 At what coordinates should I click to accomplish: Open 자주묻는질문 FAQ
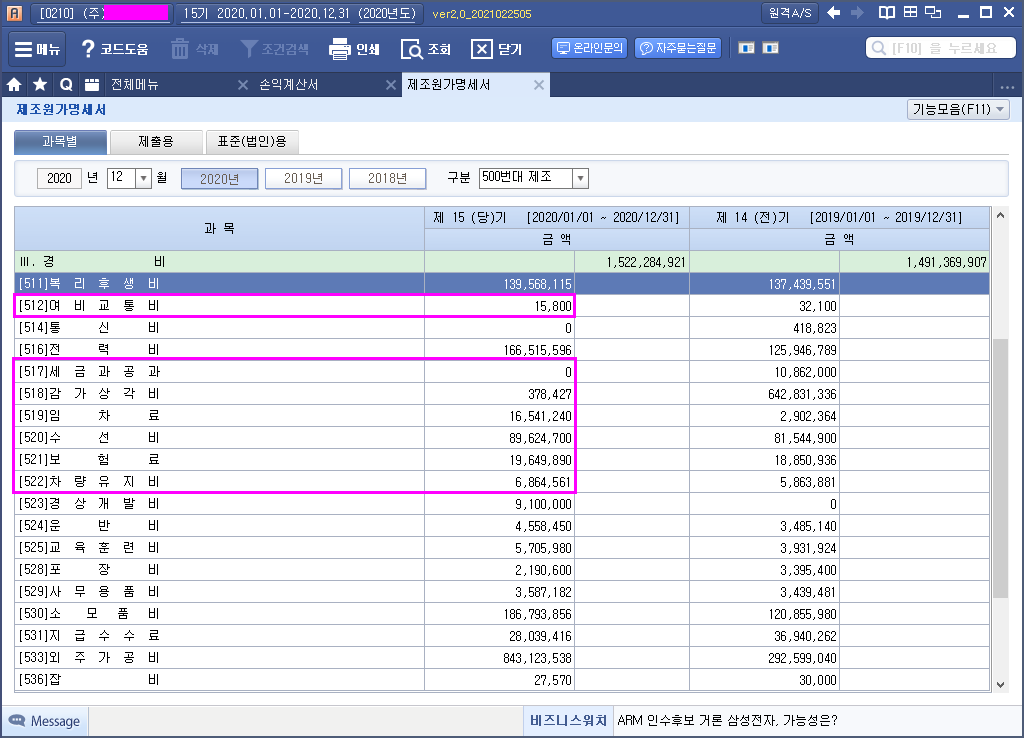click(679, 48)
